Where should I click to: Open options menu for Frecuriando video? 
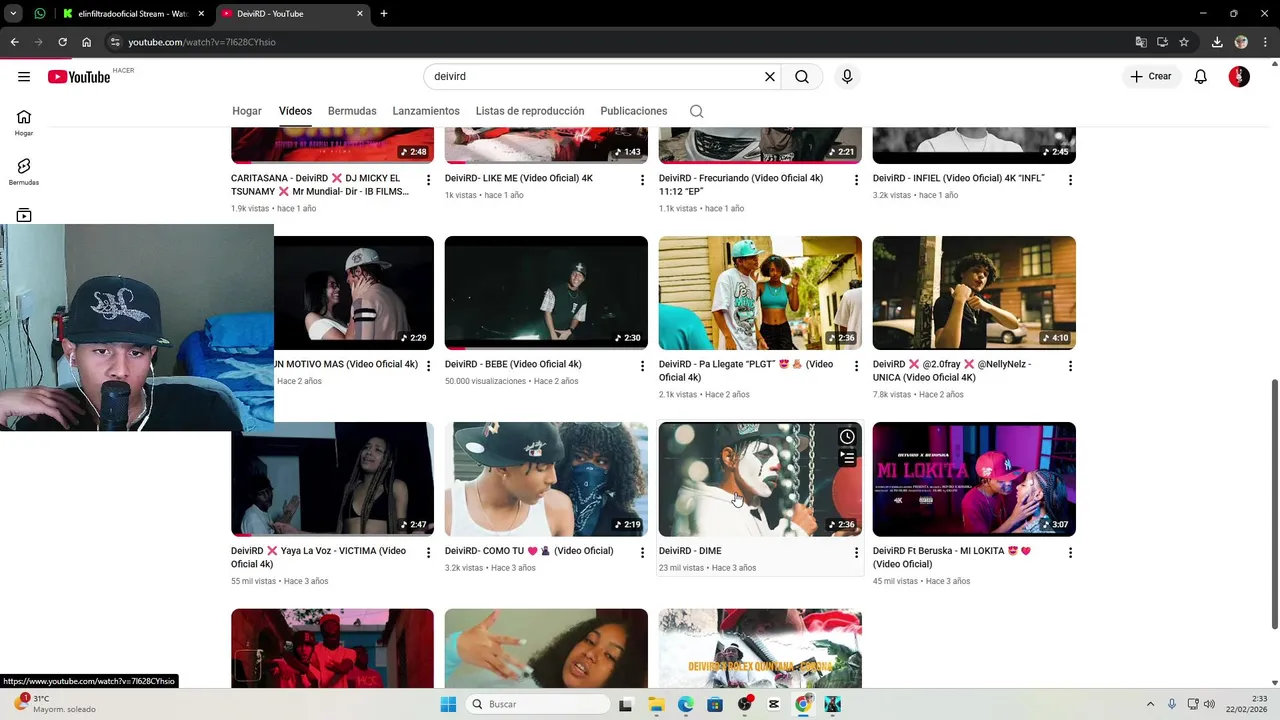[x=856, y=180]
